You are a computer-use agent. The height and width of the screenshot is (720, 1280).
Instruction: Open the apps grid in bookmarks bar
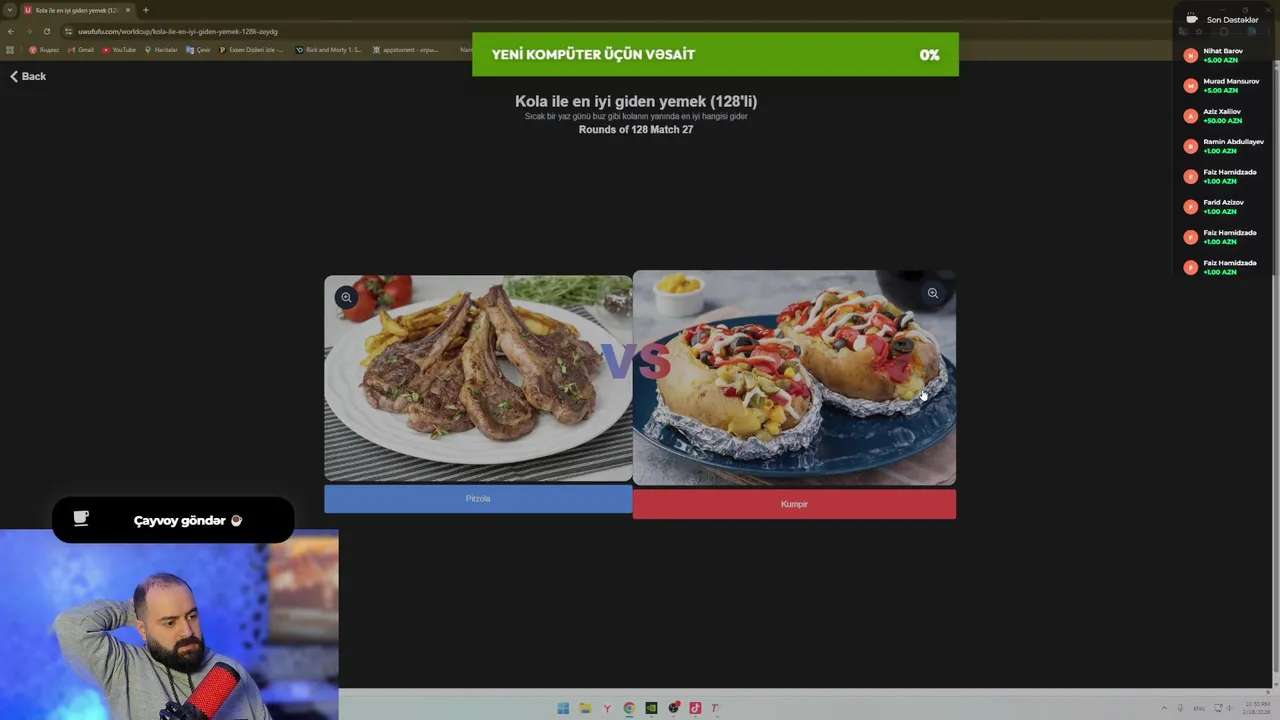[x=10, y=49]
